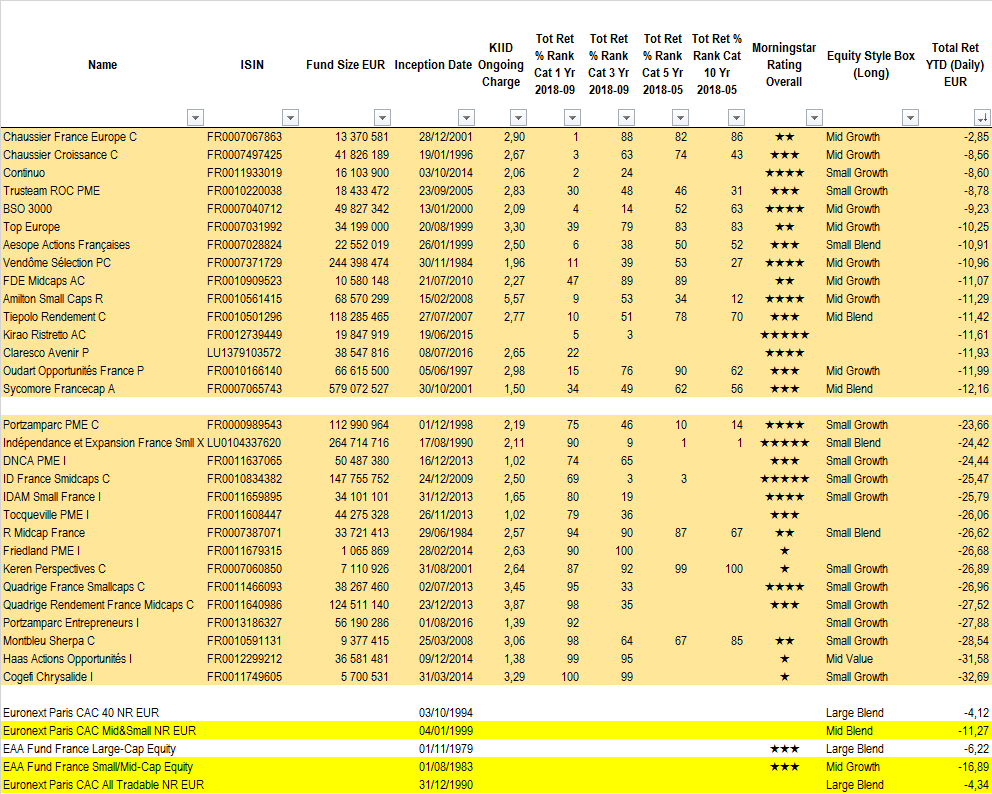This screenshot has height=794, width=992.
Task: Open the Name column filter dropdown
Action: coord(195,117)
